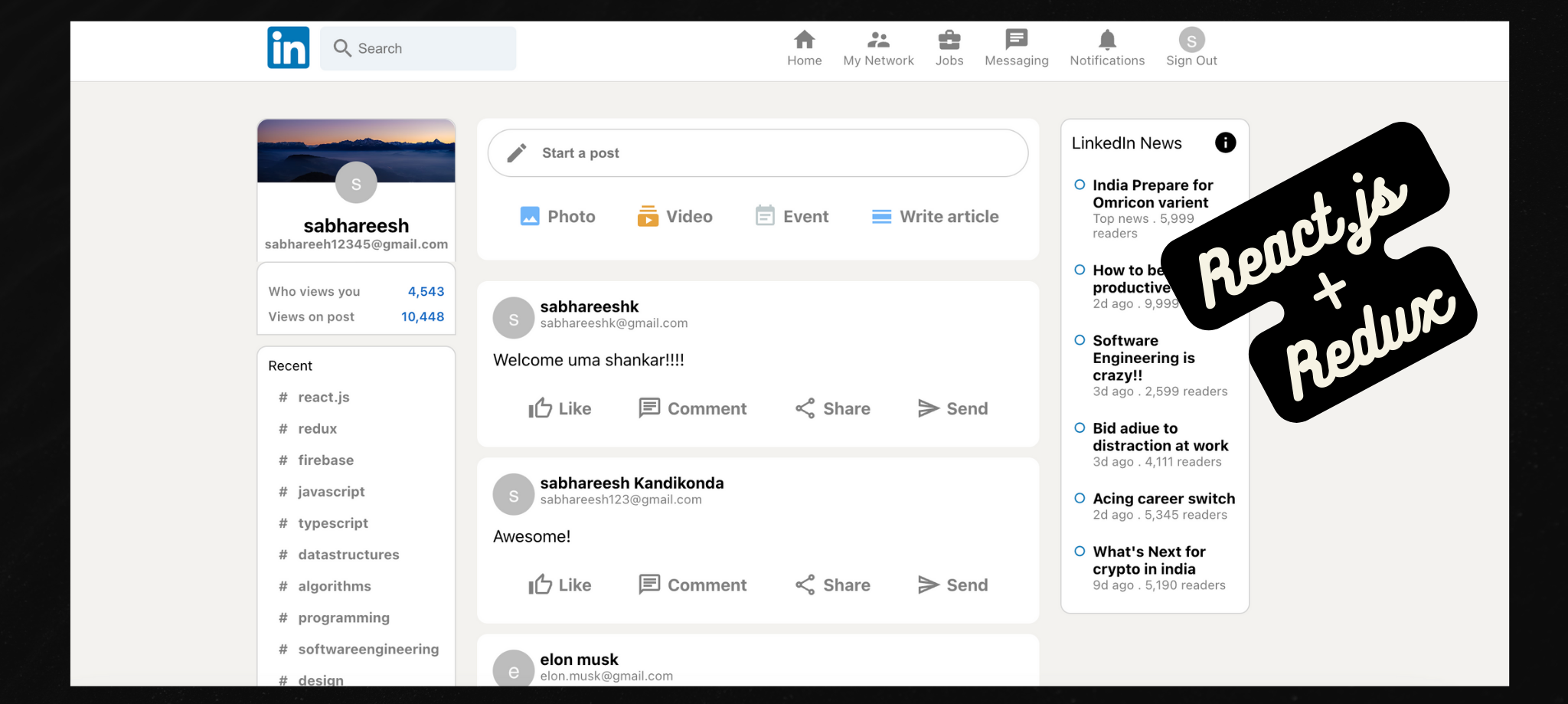Like sabhareeshk's welcome post
Viewport: 1568px width, 704px height.
560,408
